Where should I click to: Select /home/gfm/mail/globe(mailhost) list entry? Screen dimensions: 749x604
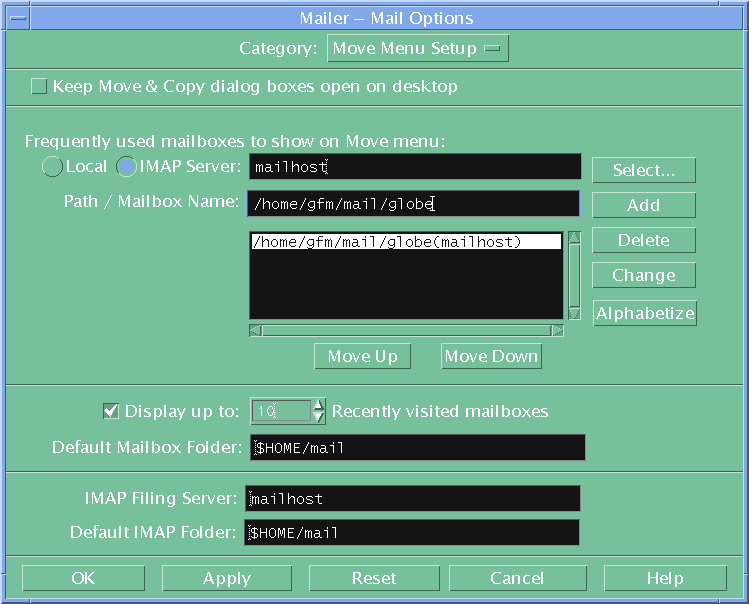point(405,242)
